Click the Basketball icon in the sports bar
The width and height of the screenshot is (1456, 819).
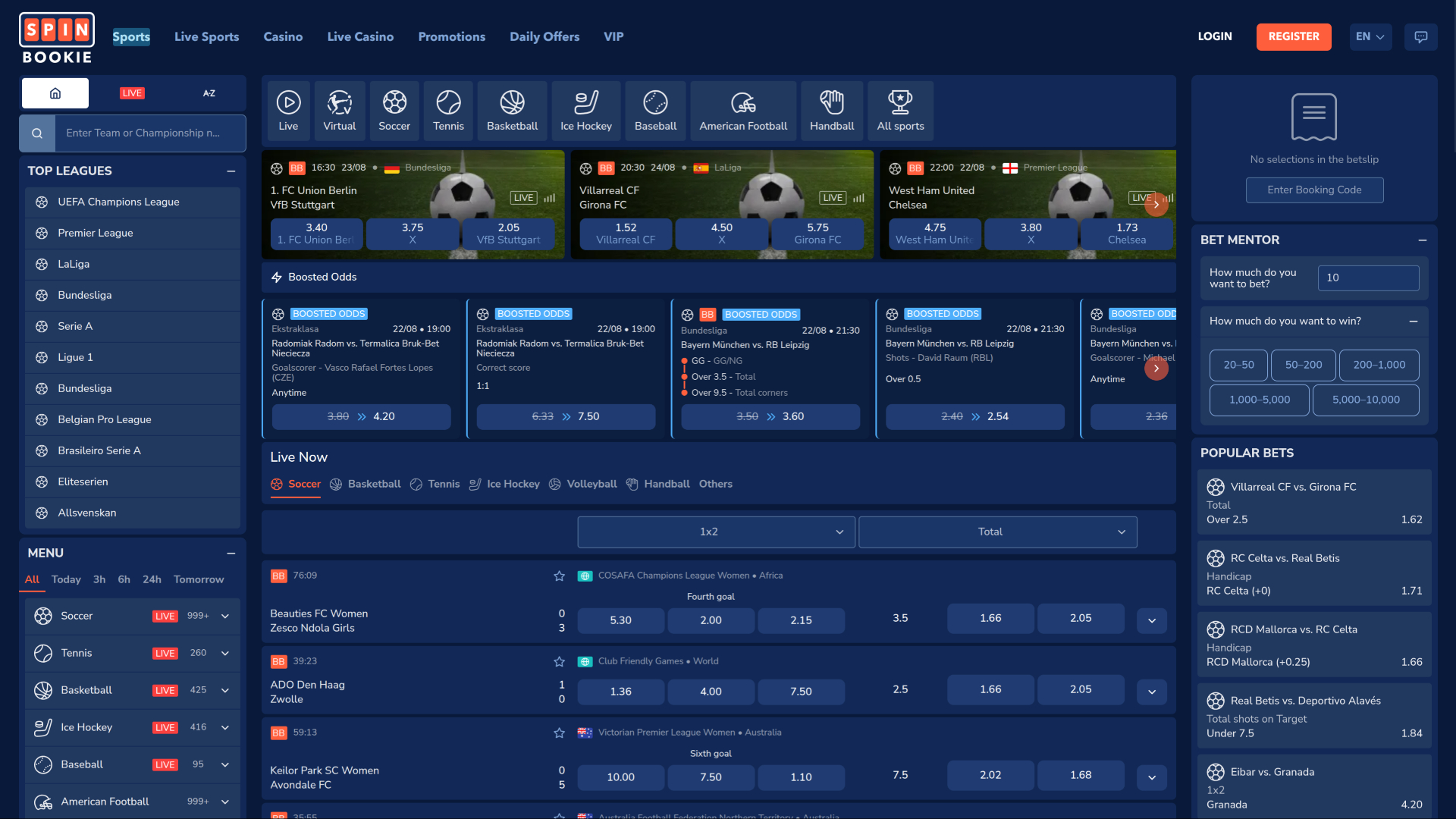tap(511, 110)
